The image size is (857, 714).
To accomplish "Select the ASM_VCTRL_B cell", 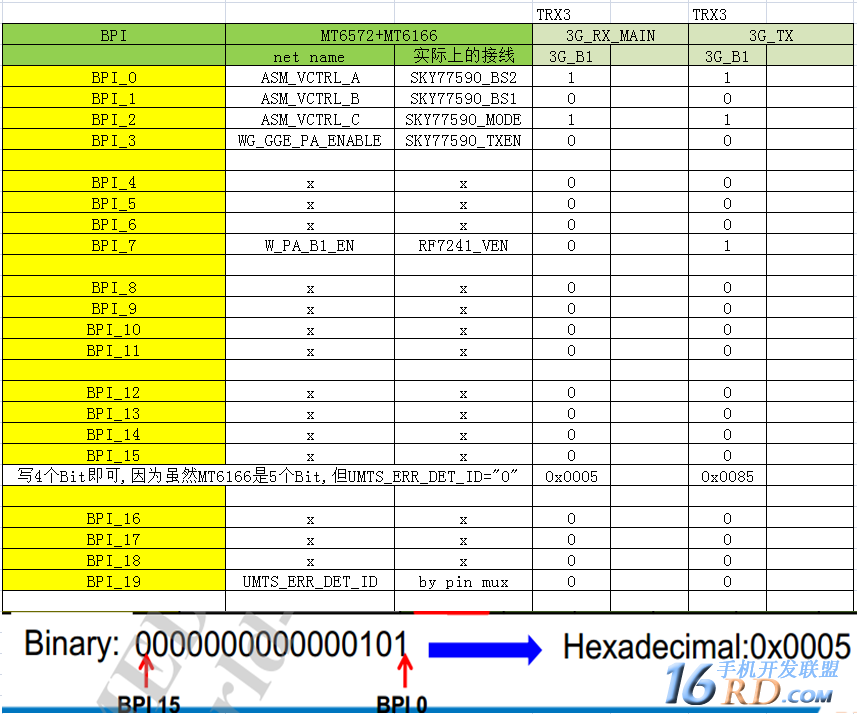I will (309, 98).
